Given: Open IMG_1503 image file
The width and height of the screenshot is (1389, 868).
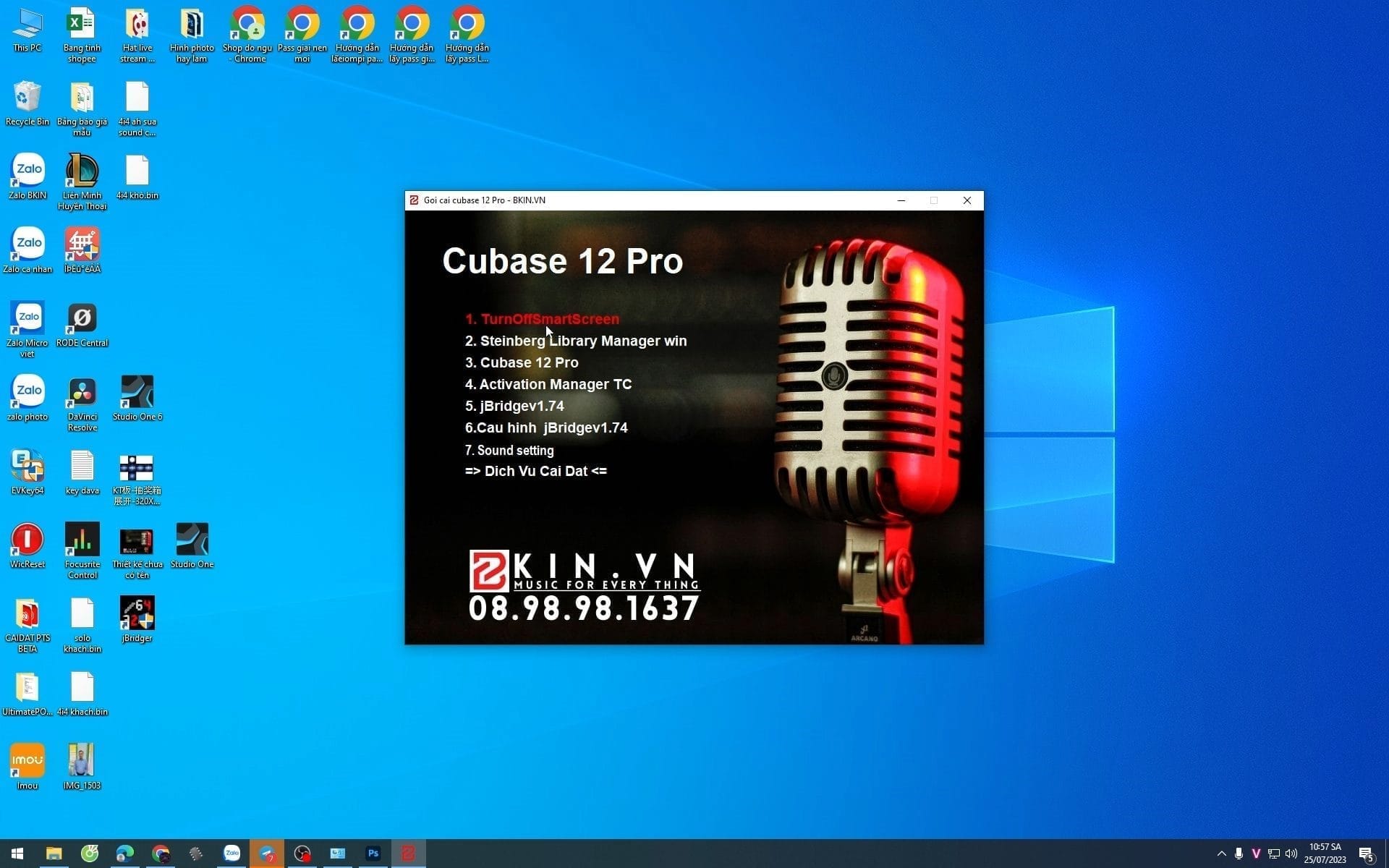Looking at the screenshot, I should click(x=82, y=767).
